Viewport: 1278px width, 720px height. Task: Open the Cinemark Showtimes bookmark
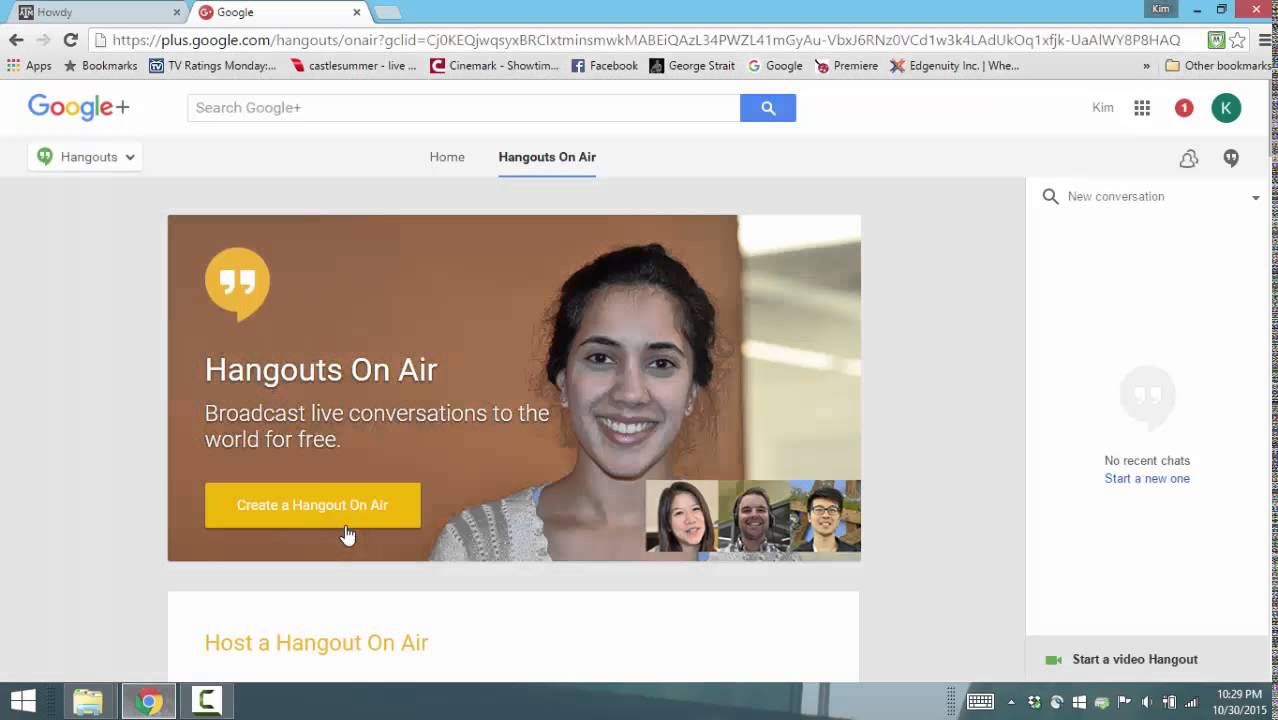[494, 66]
